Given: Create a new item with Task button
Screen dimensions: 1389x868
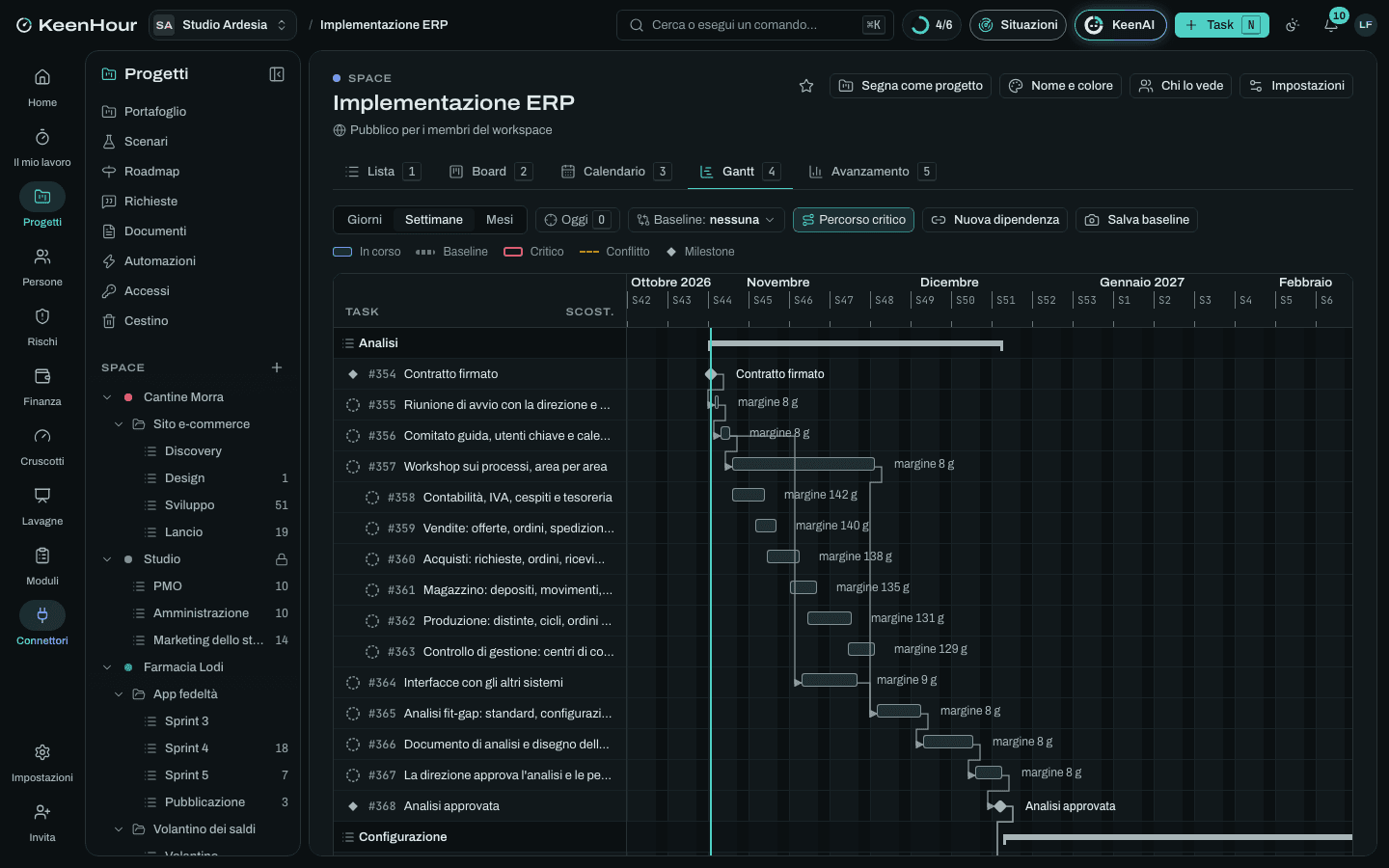Looking at the screenshot, I should click(1222, 25).
